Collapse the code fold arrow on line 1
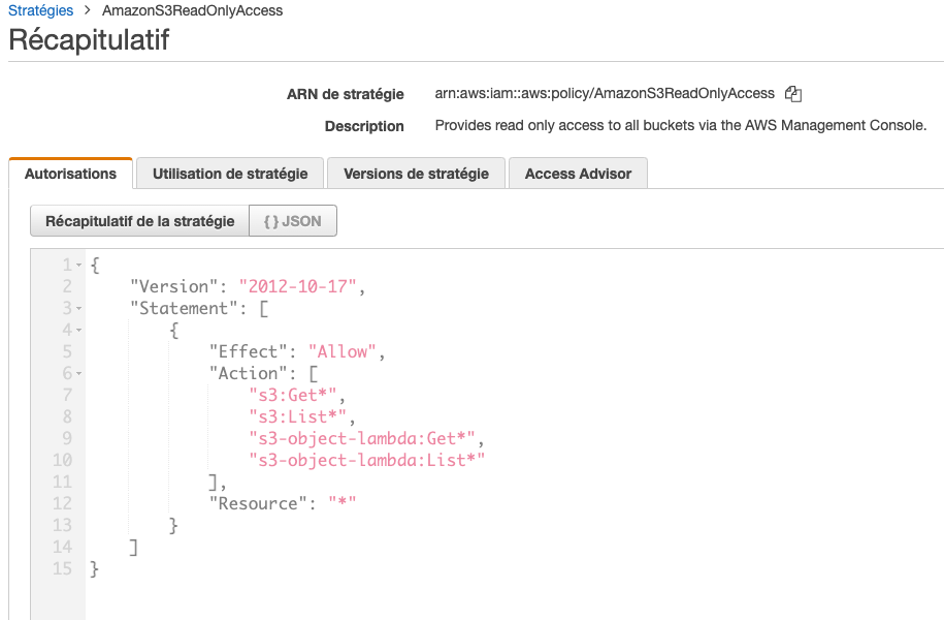The image size is (945, 620). 79,265
